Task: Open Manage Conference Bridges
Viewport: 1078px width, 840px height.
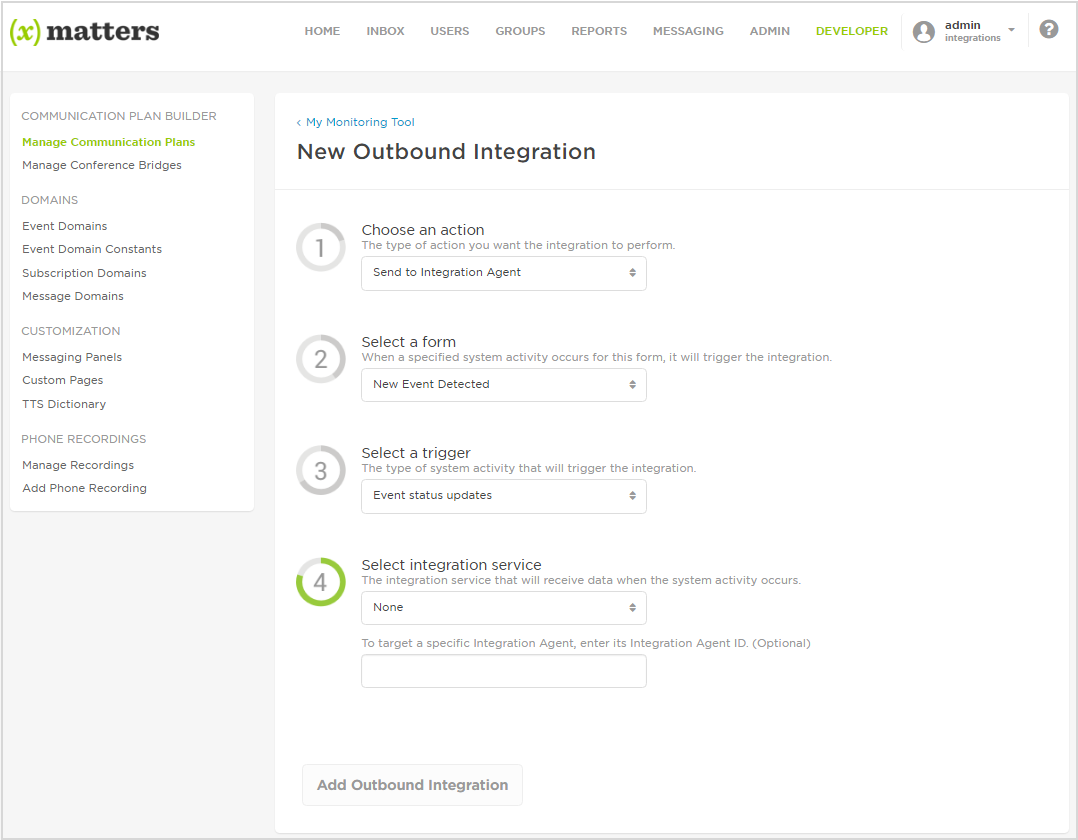Action: pos(102,165)
